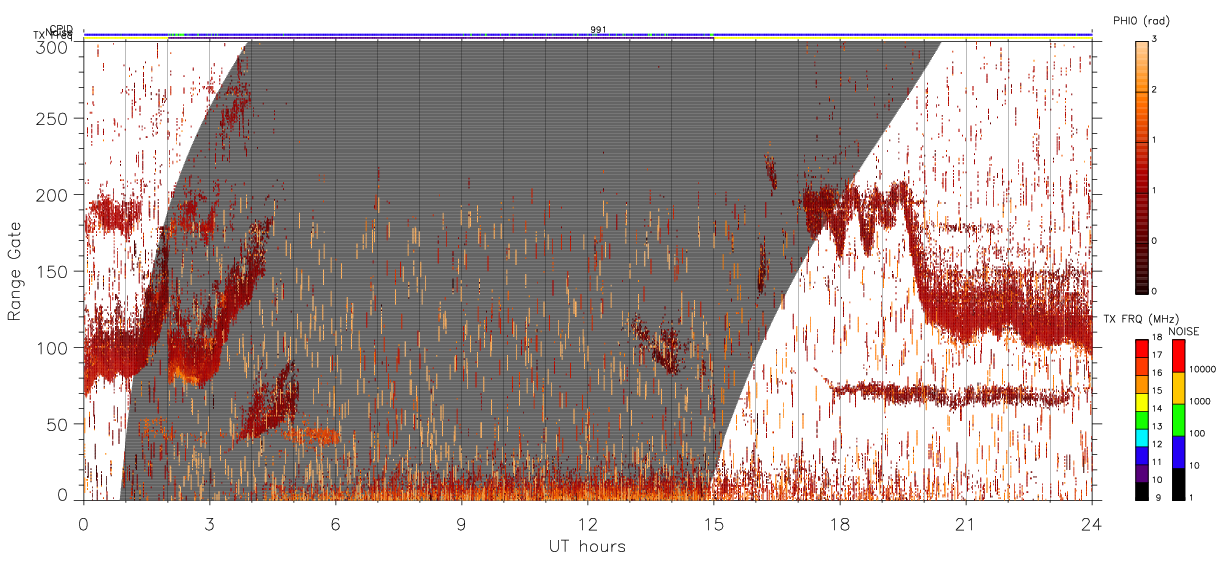Click x-axis tick label '21'
Screen dimensions: 1228x567
coord(966,523)
